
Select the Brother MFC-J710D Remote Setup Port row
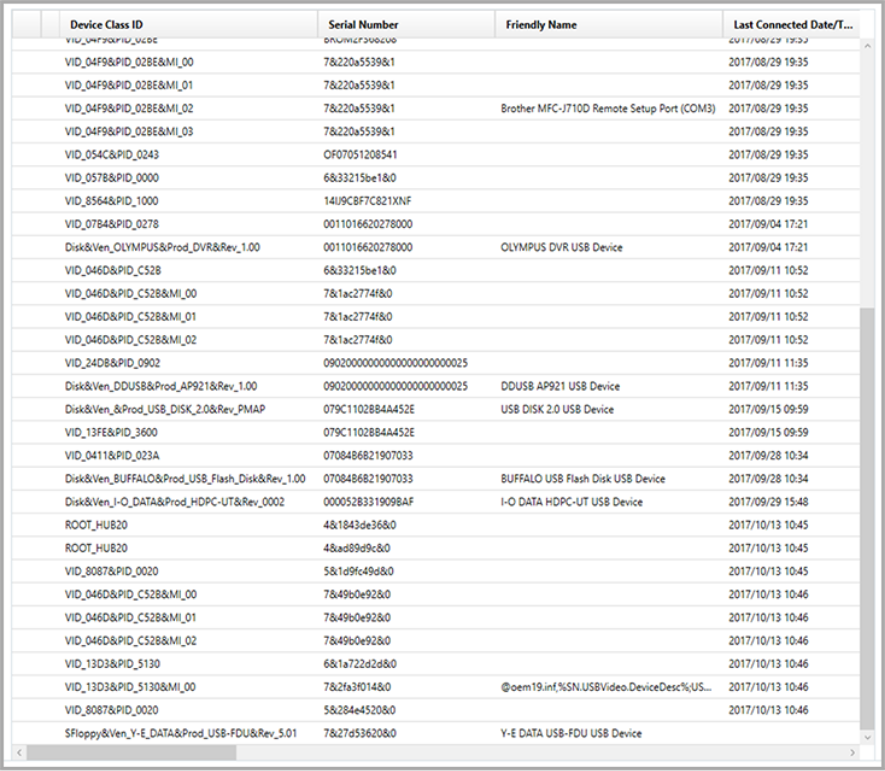608,108
